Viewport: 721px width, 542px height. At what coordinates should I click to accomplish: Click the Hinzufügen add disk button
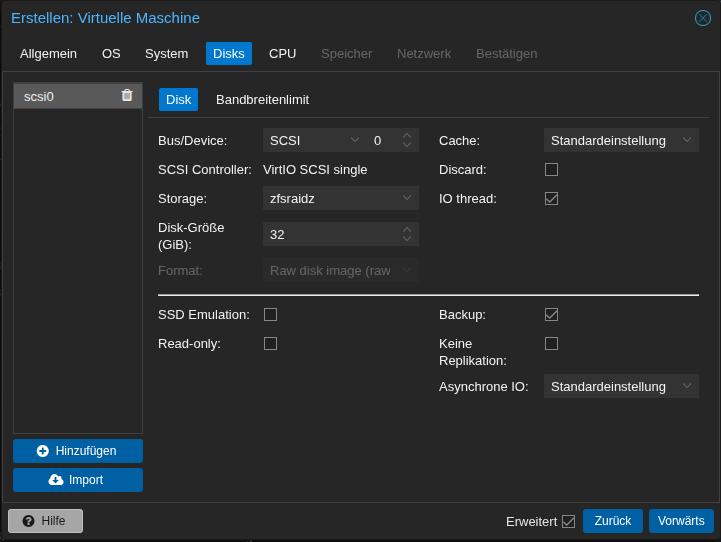click(x=78, y=451)
